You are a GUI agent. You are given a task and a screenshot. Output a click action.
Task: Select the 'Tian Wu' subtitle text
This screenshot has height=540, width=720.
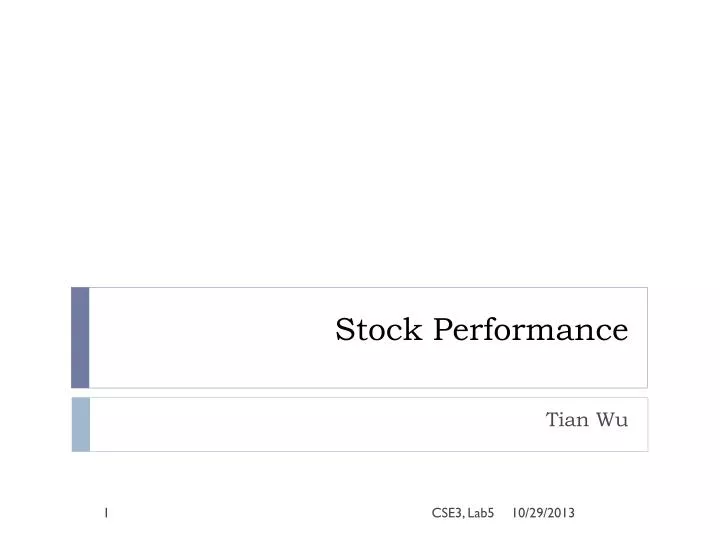(586, 419)
